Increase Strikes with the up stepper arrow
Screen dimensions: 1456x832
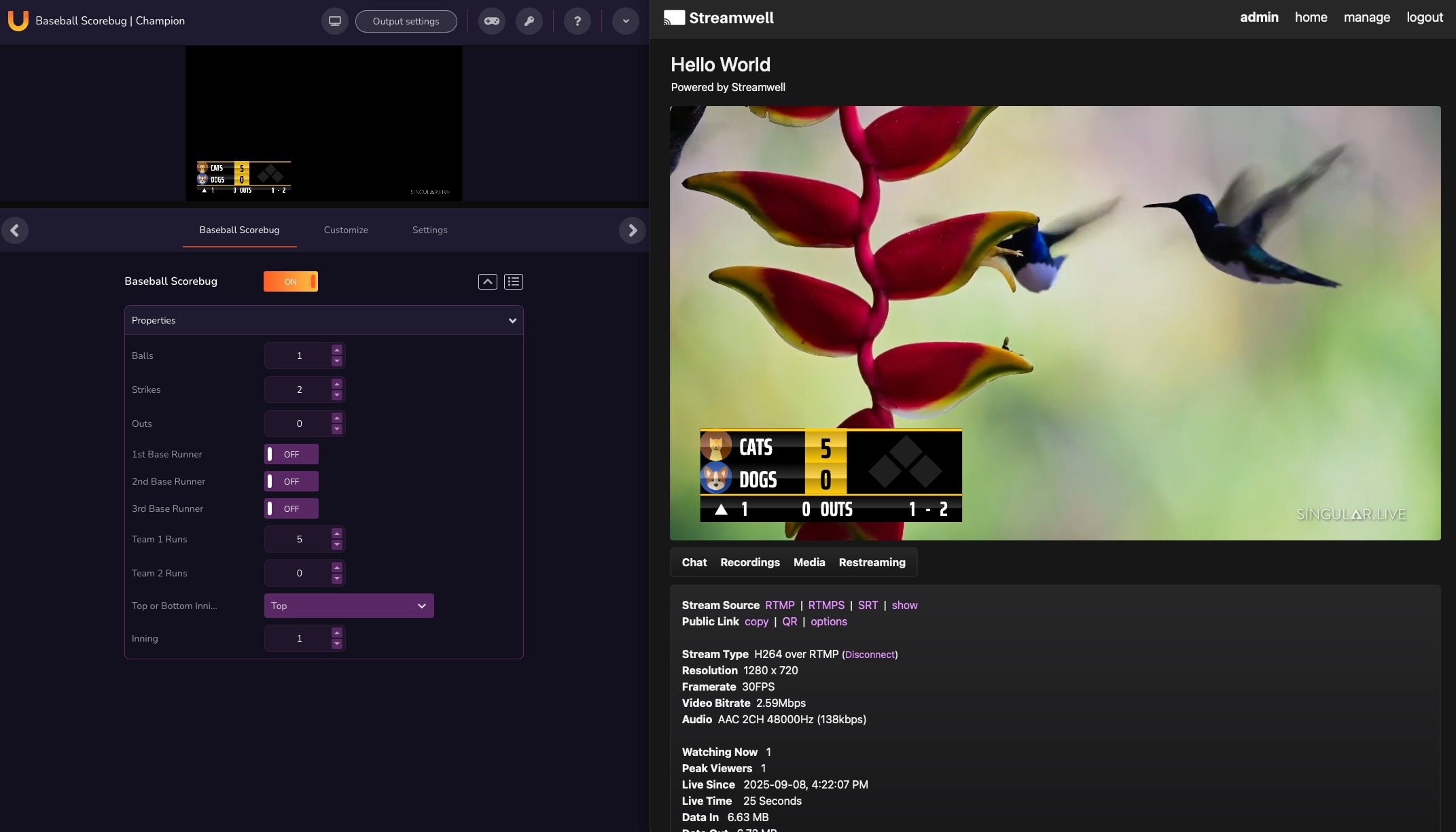[x=337, y=384]
